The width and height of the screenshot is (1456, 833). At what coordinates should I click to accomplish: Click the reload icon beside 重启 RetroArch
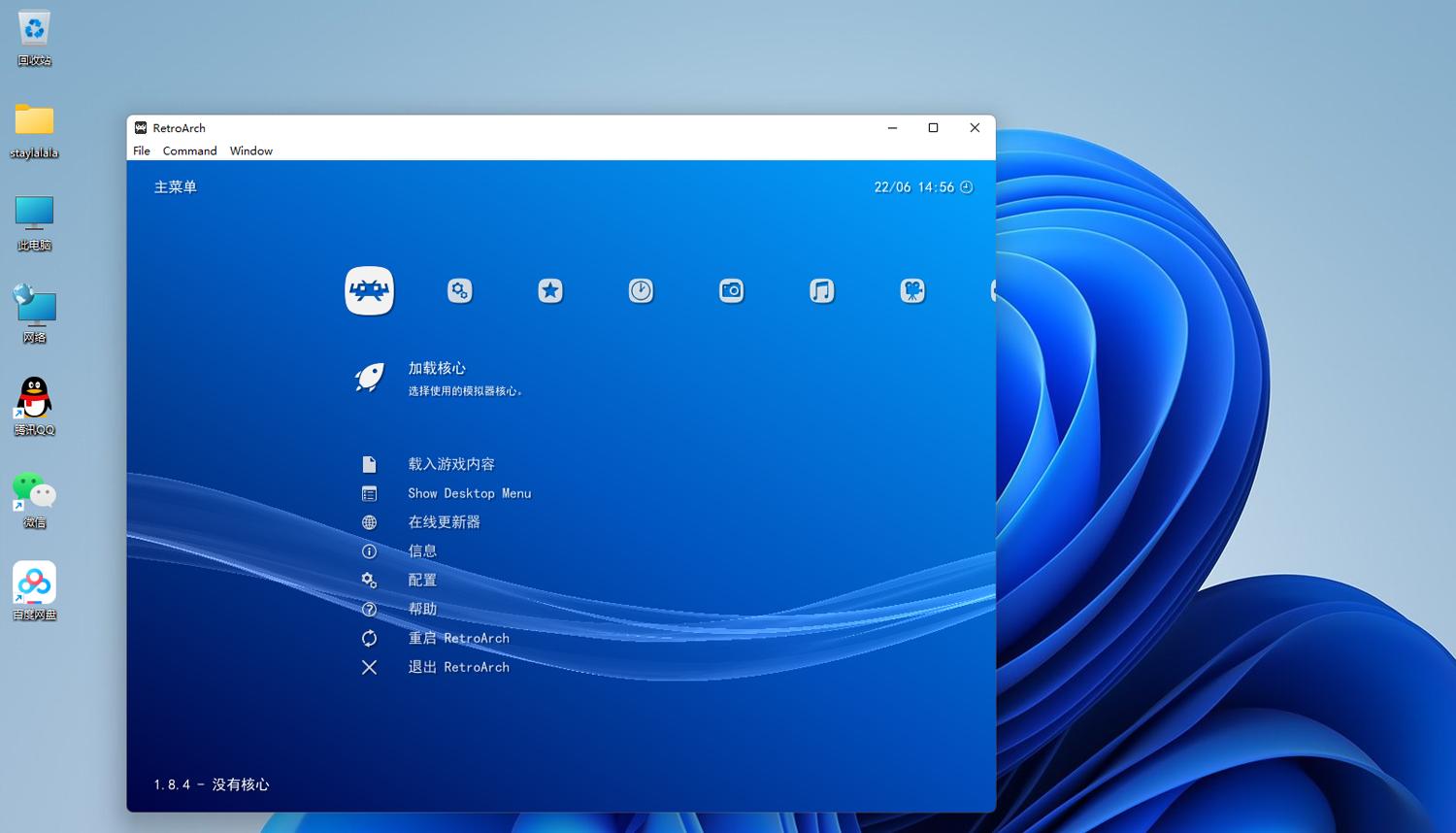click(x=369, y=638)
